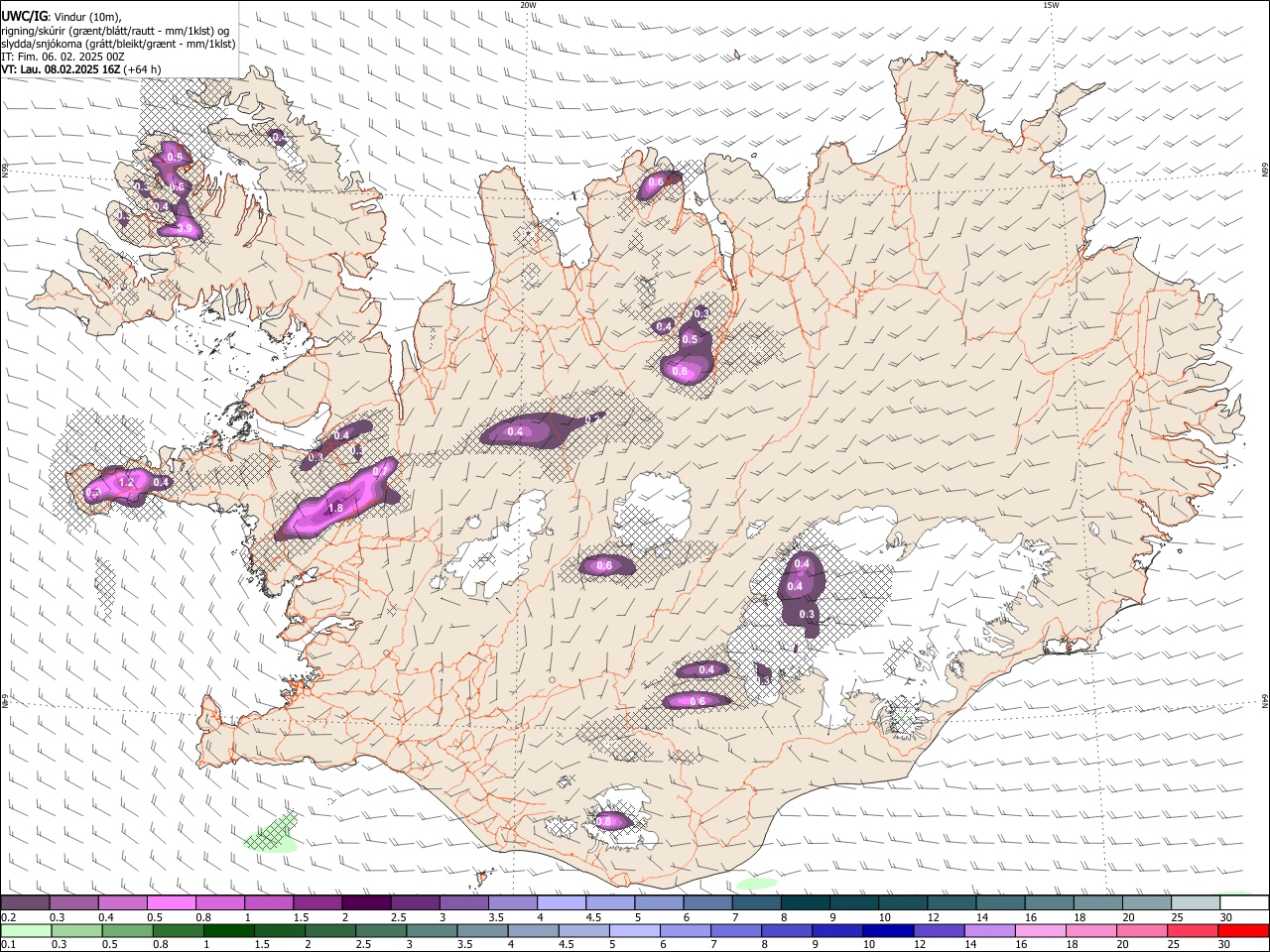Click the 'slydda/snjókoma' snow legend description line

pyautogui.click(x=118, y=44)
